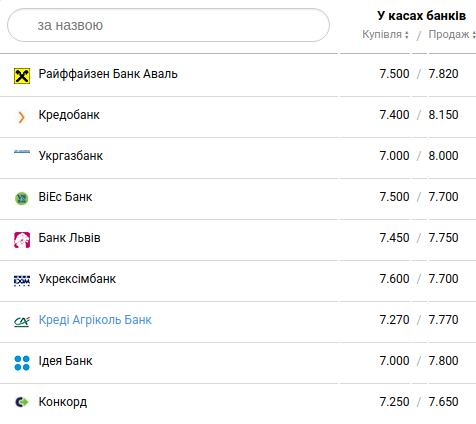Open Кредобанк bank name
476x424 pixels.
[x=69, y=115]
